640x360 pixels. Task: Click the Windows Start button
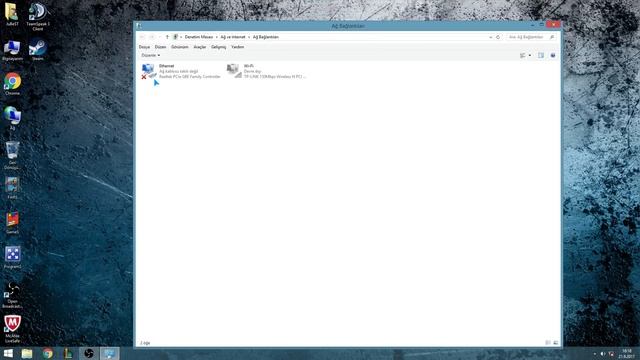[8, 353]
